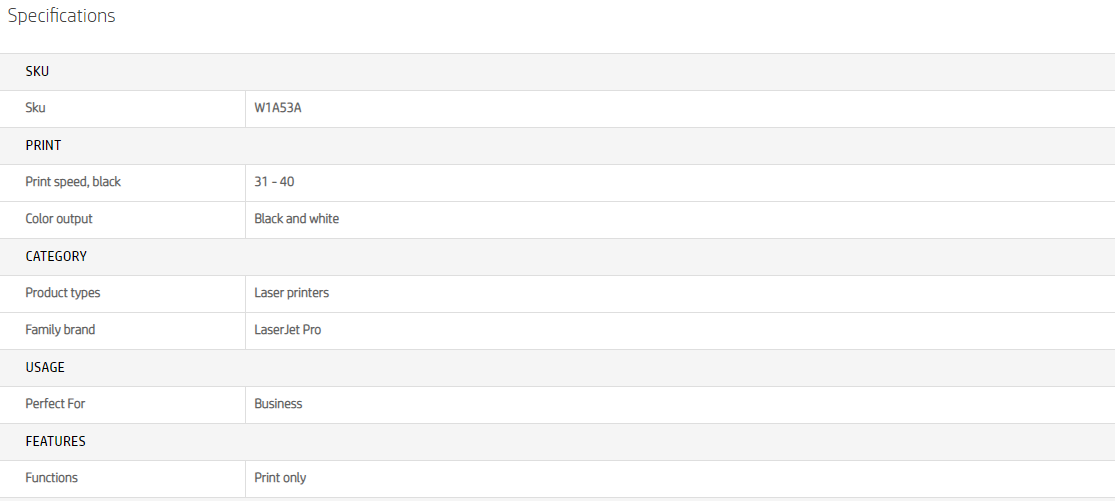Click the Sku row label
The height and width of the screenshot is (501, 1116).
[35, 108]
